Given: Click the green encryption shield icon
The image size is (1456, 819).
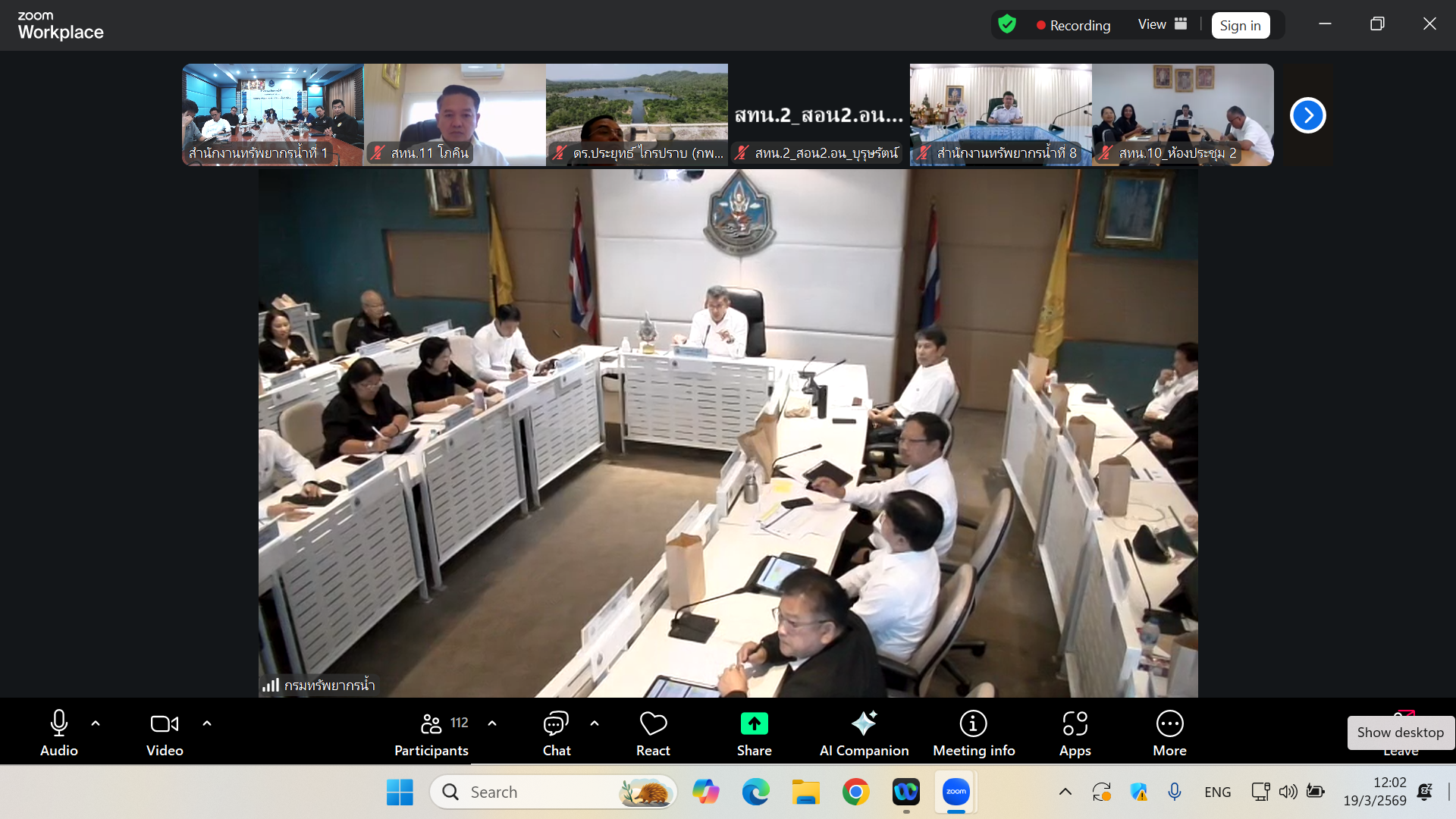Looking at the screenshot, I should point(1007,24).
